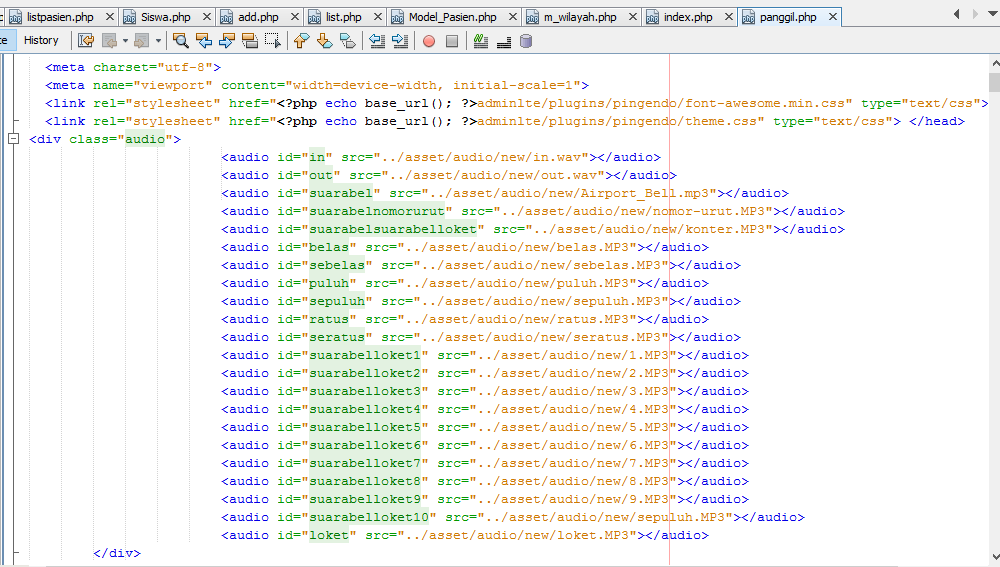
Task: Click the 'out.wav' source text
Action: (x=569, y=175)
